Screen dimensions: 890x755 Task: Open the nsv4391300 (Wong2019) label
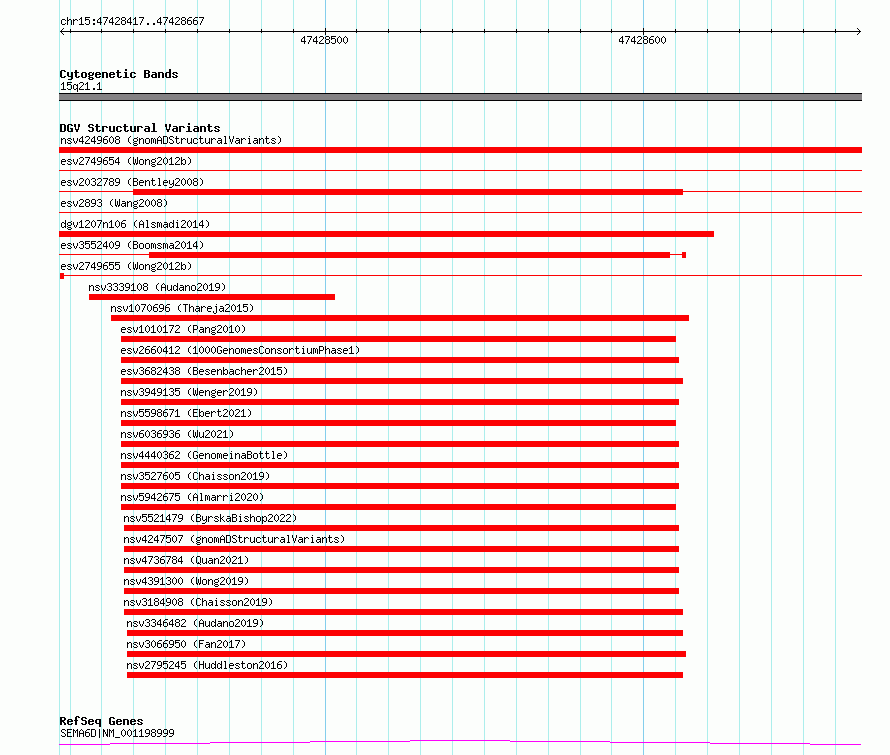[186, 581]
